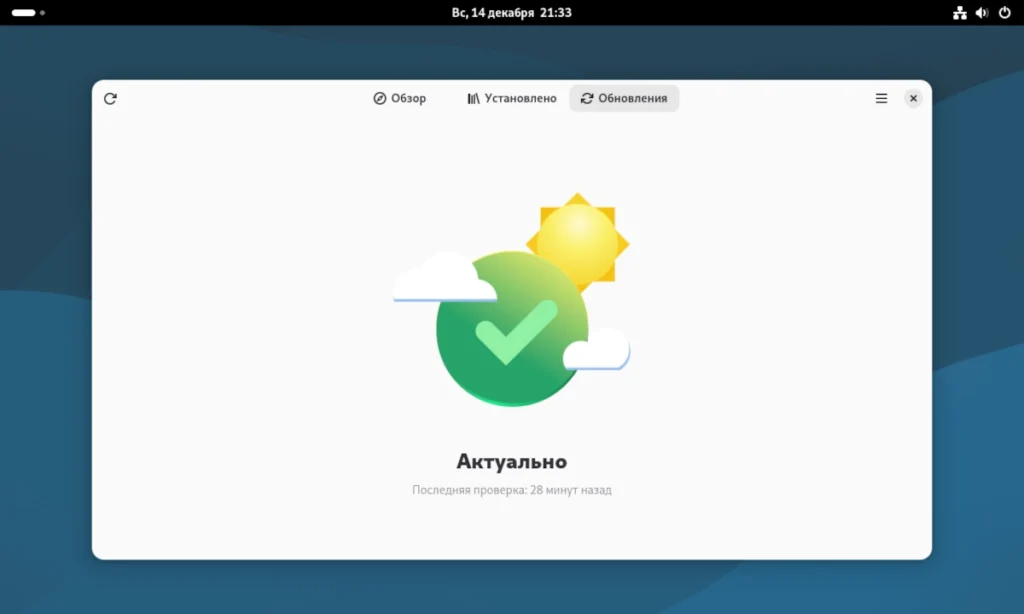The image size is (1024, 614).
Task: Click the volume speaker icon
Action: pyautogui.click(x=982, y=12)
